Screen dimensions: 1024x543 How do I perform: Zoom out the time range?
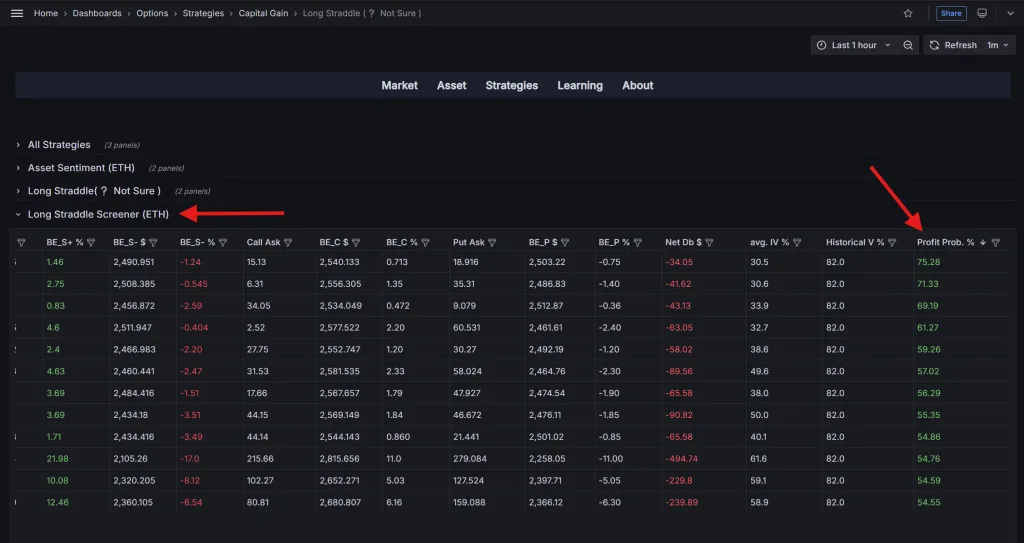point(908,45)
